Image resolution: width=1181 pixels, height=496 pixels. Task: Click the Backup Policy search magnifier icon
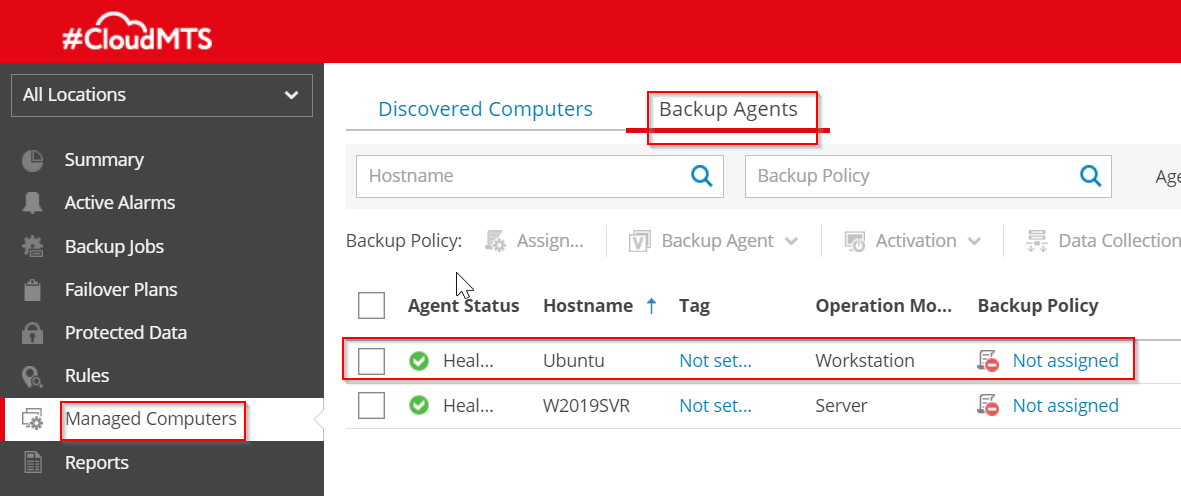click(x=1090, y=176)
